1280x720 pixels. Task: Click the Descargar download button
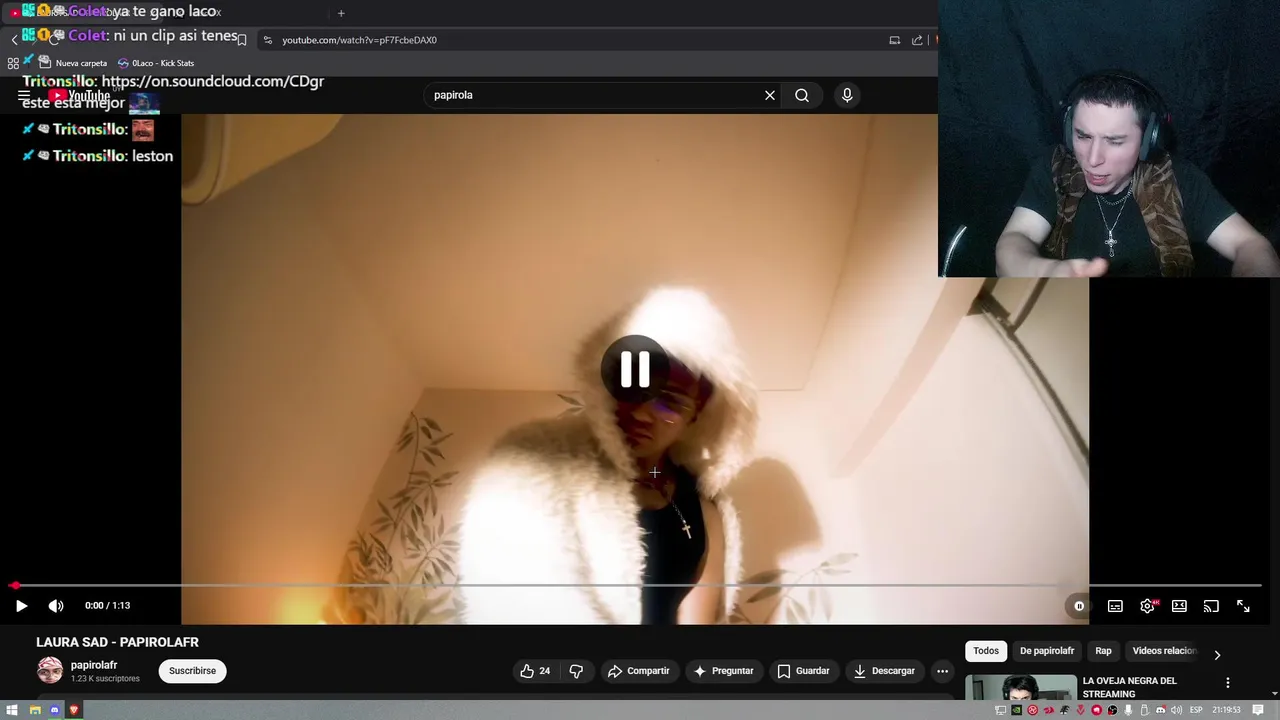[884, 671]
